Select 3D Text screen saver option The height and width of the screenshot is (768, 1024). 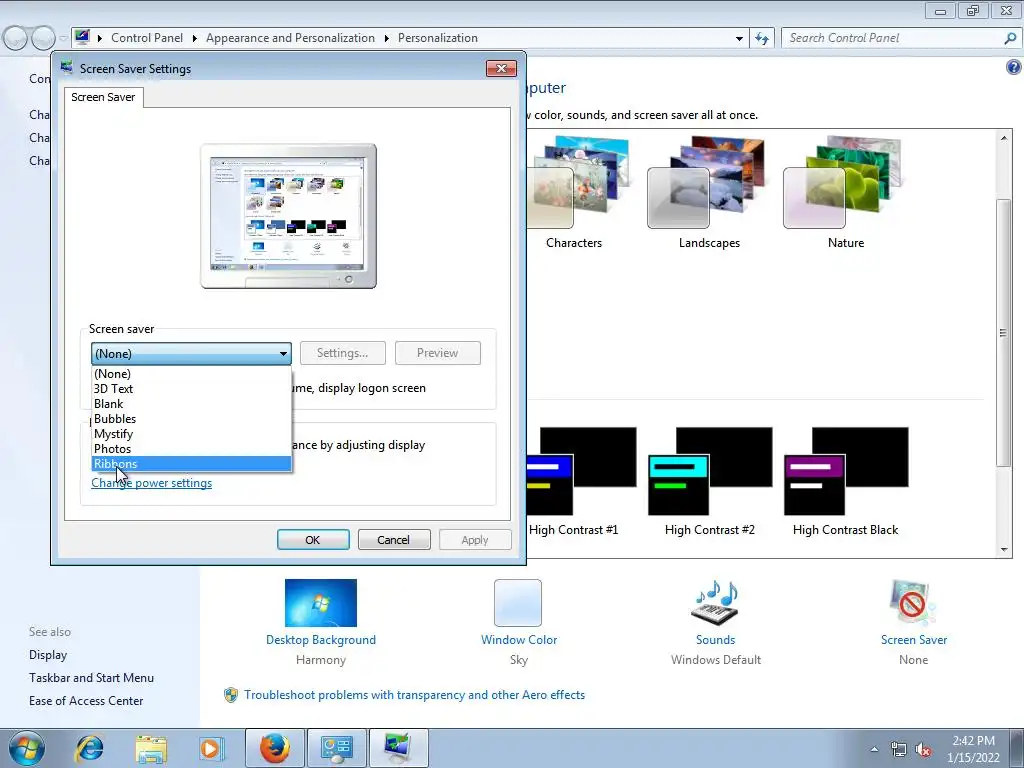click(191, 389)
